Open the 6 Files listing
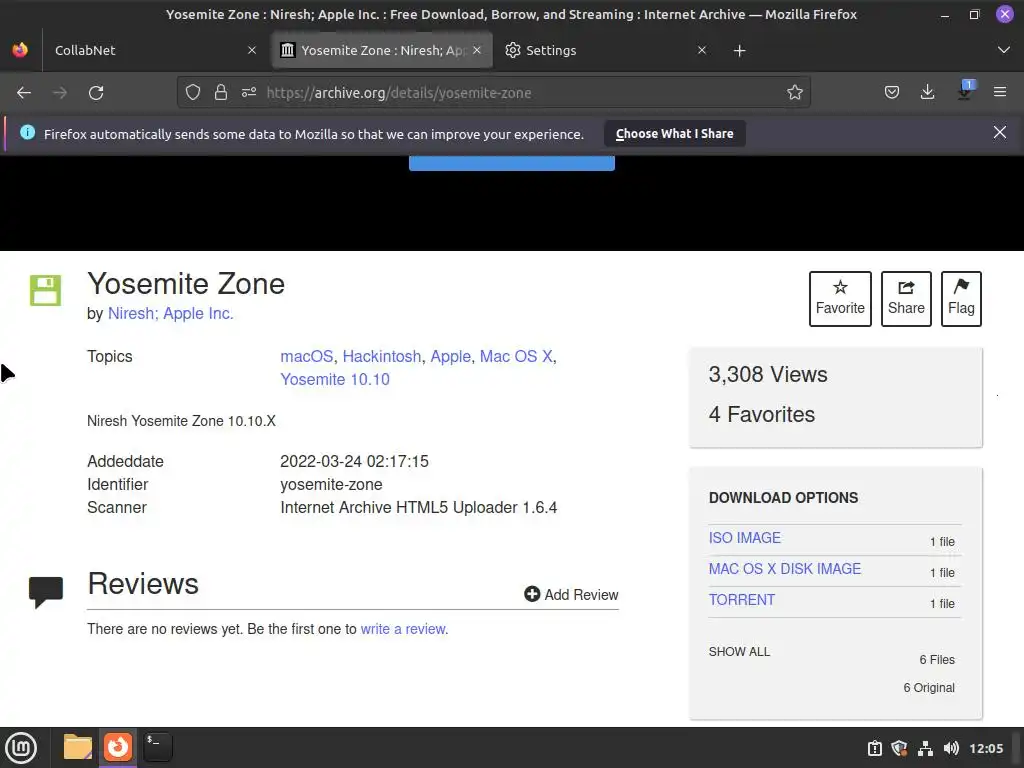This screenshot has height=768, width=1024. point(937,660)
